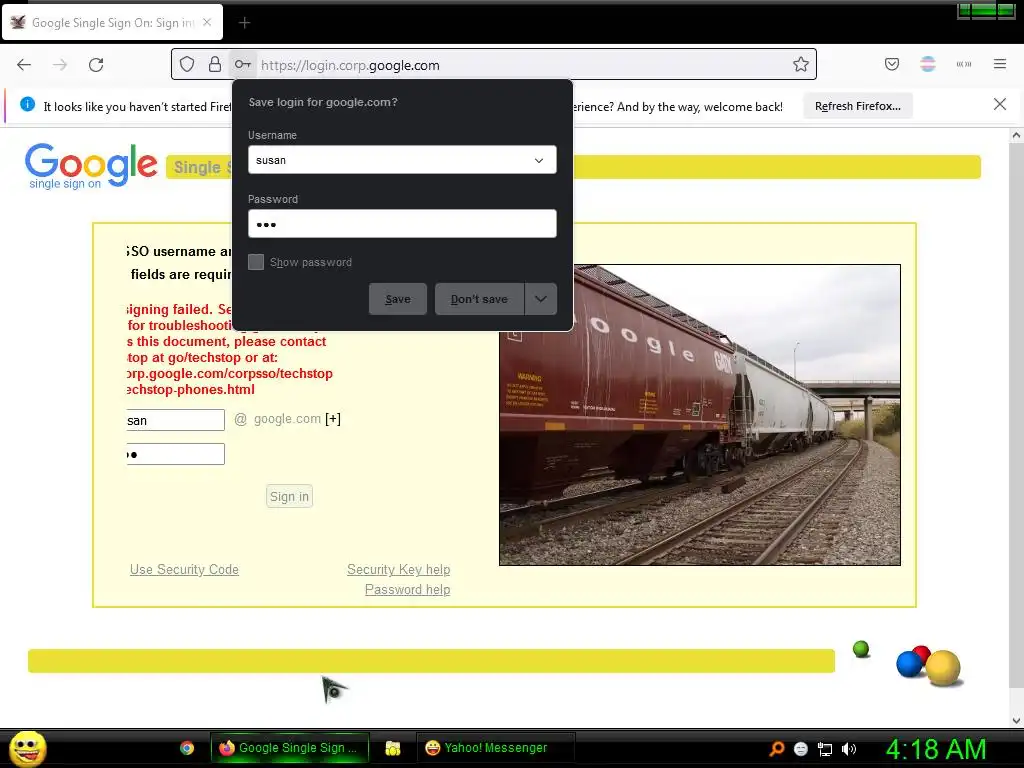
Task: Click the Refresh Firefox... button
Action: click(857, 106)
